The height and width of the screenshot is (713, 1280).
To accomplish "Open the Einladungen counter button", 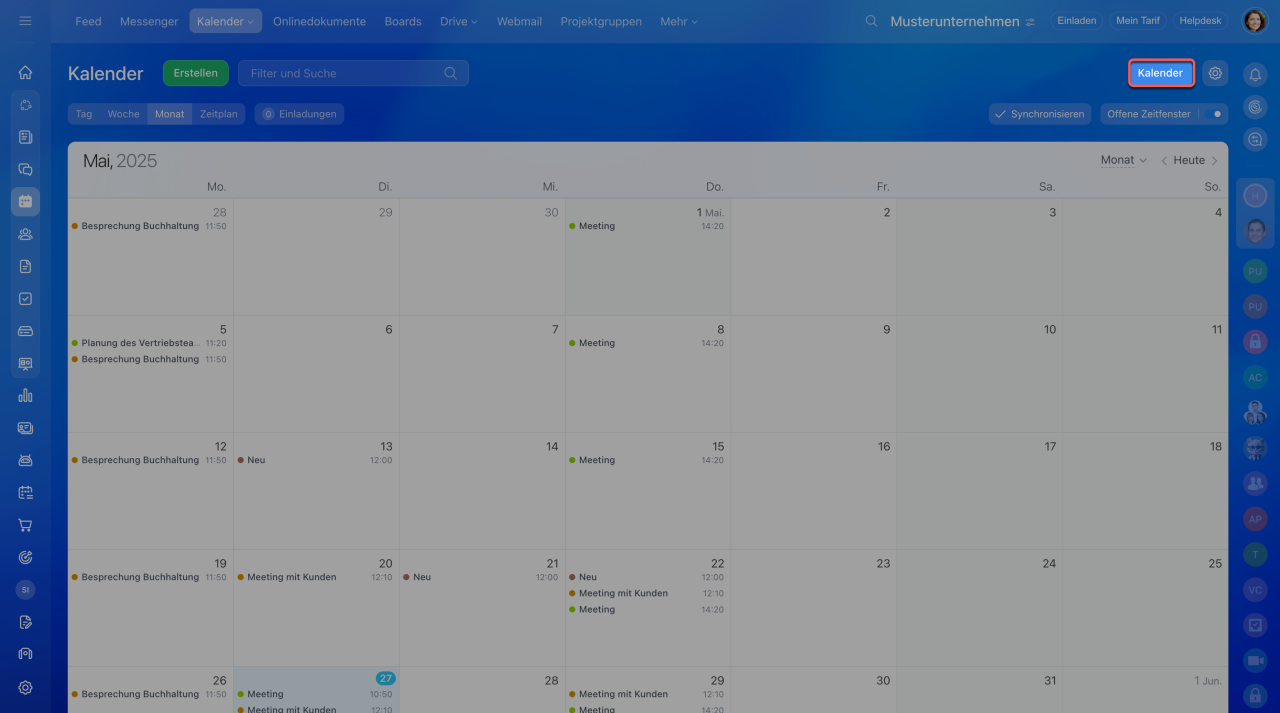I will [299, 114].
